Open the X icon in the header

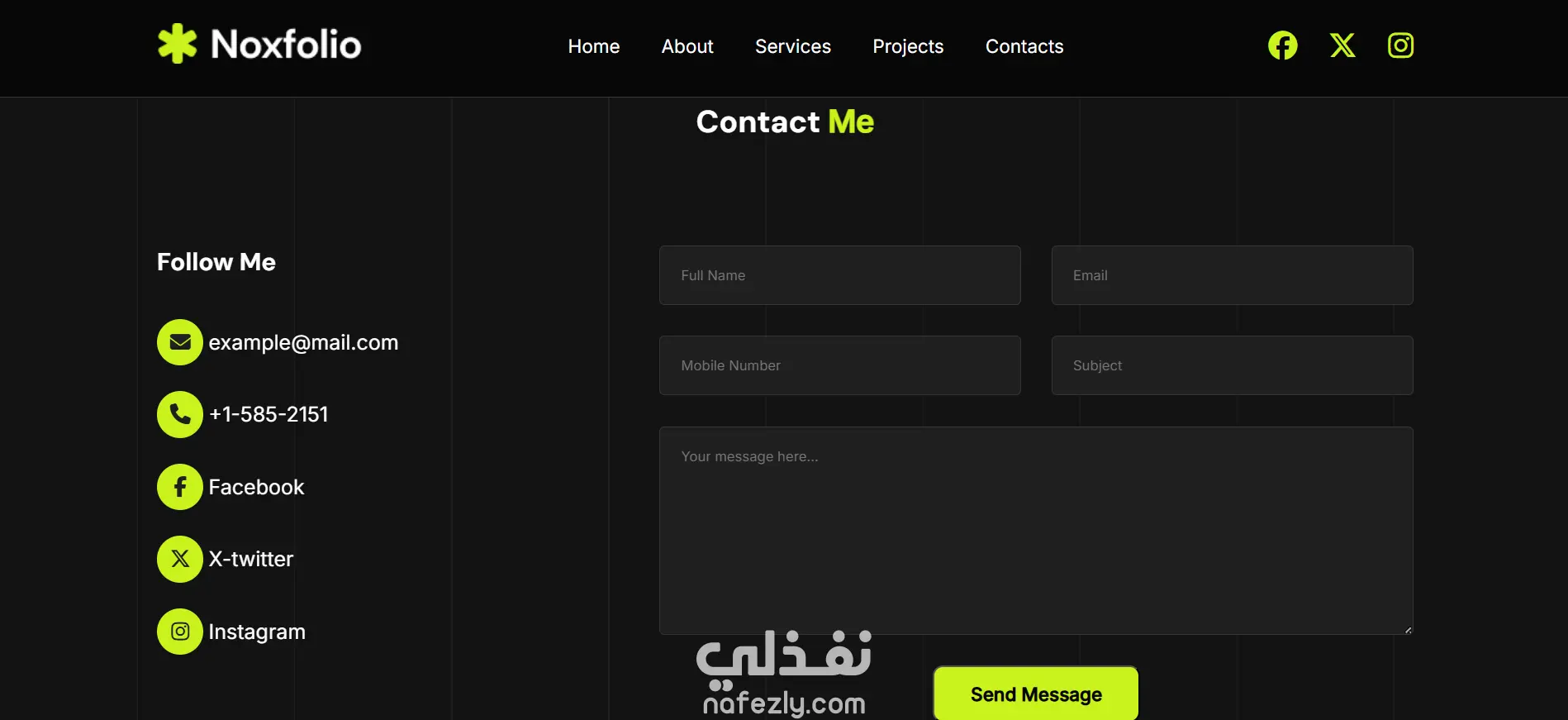coord(1342,45)
